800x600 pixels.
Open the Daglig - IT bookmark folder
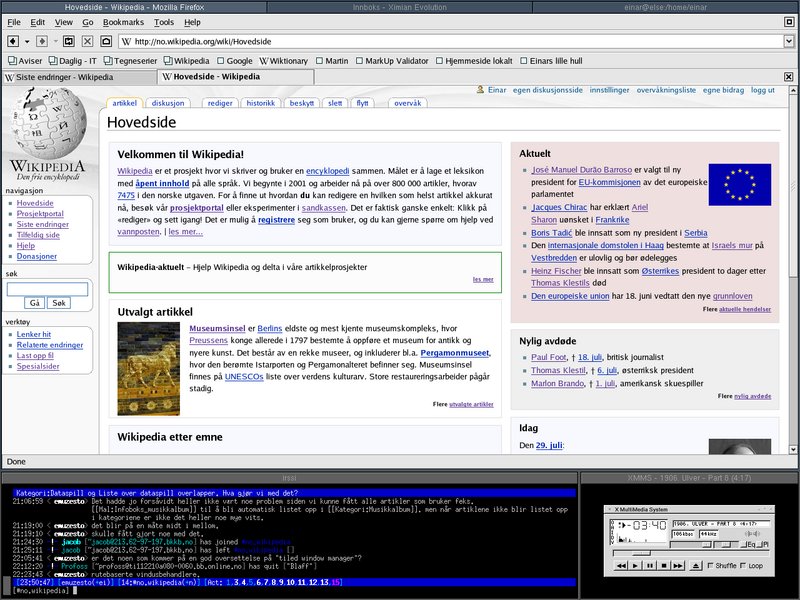72,61
